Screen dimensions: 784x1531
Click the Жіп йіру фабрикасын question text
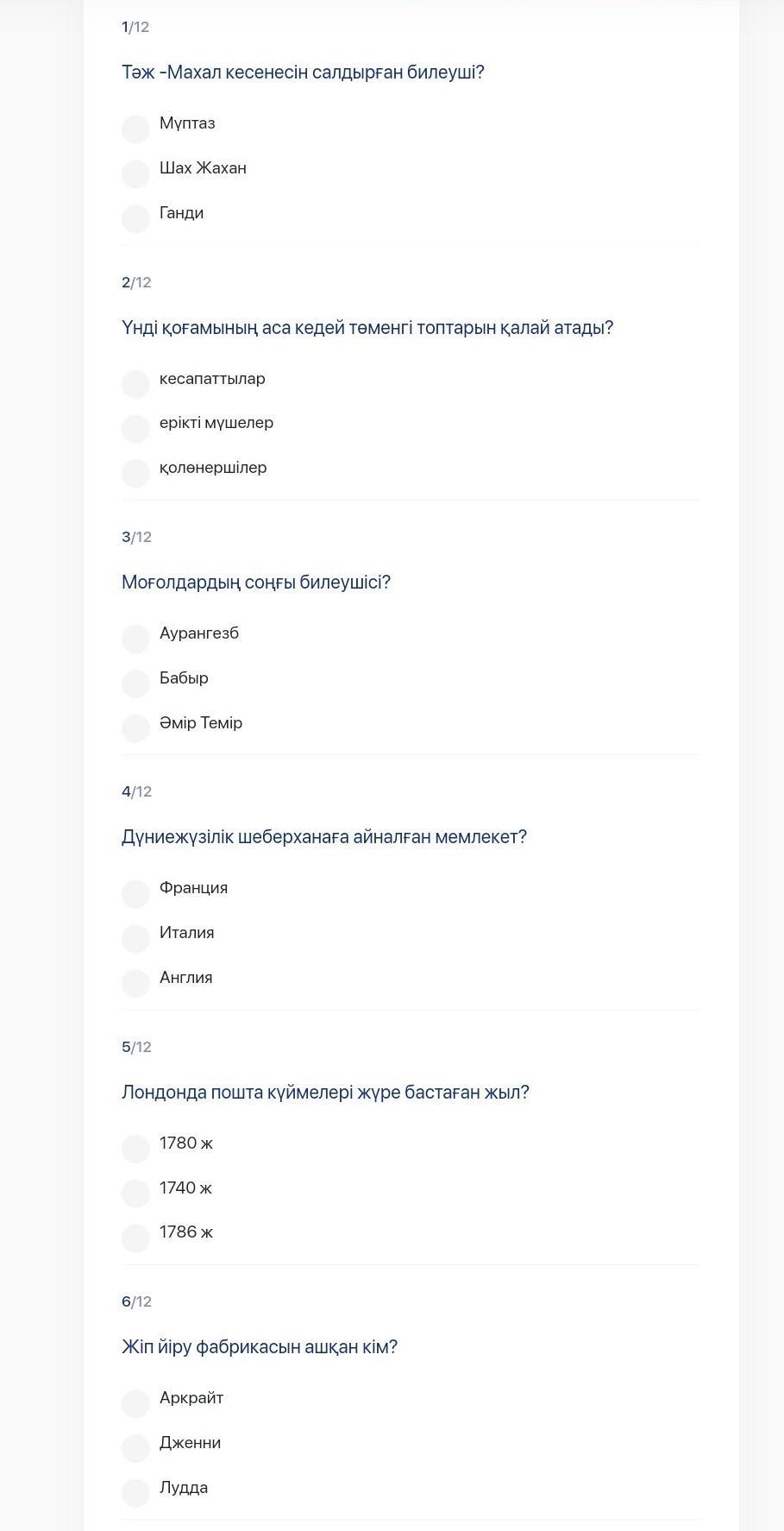click(x=260, y=1347)
